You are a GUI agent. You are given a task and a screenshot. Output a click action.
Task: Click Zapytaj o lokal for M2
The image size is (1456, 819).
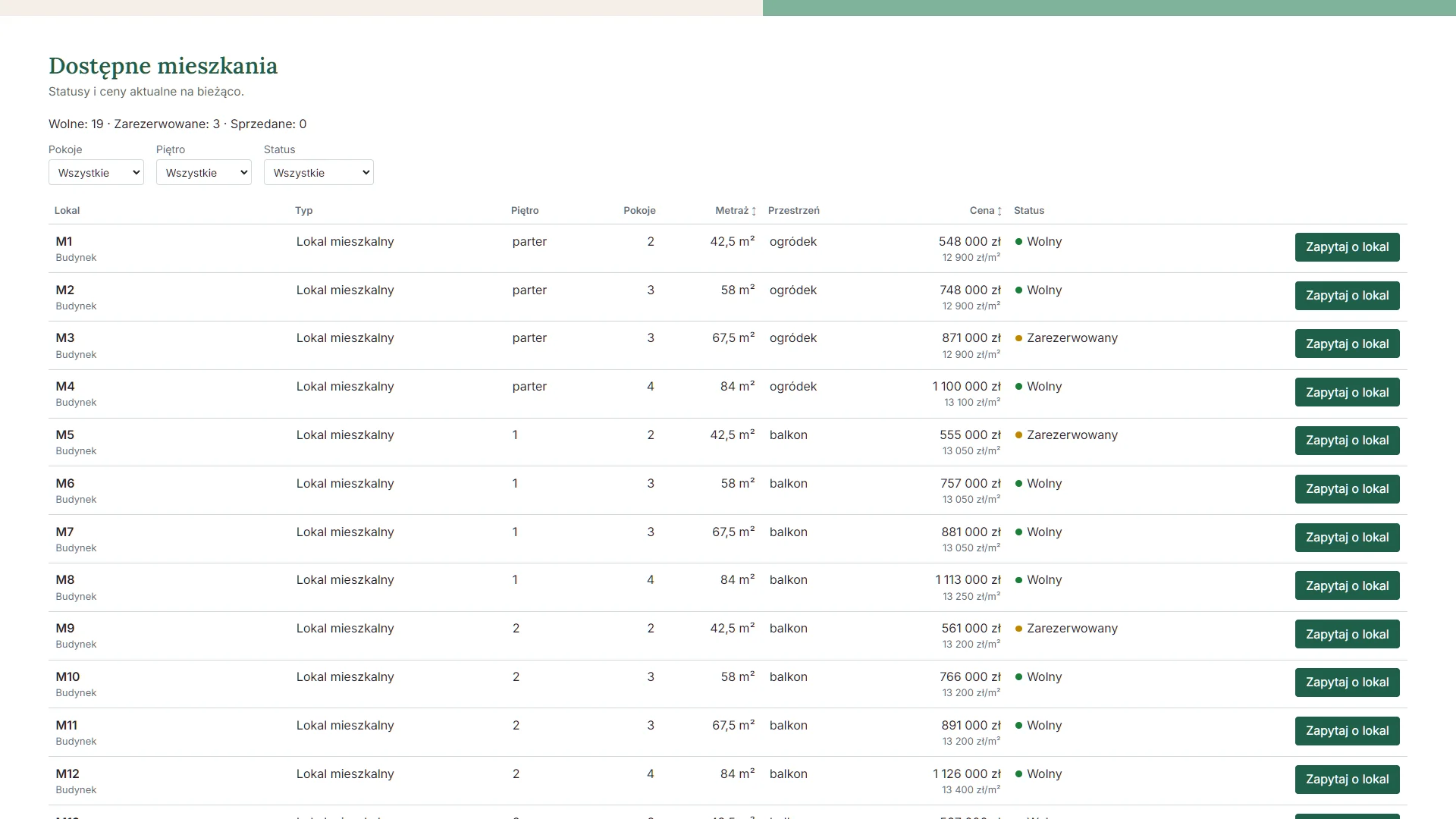coord(1347,296)
